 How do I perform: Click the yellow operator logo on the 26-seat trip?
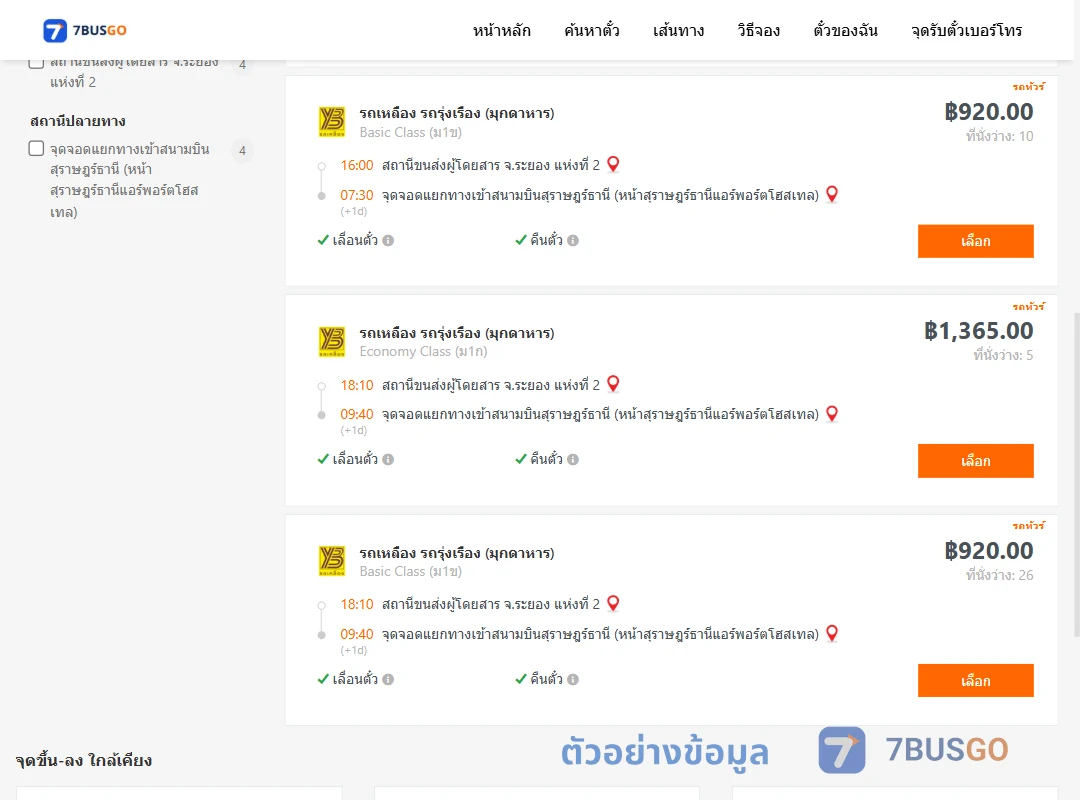[332, 561]
